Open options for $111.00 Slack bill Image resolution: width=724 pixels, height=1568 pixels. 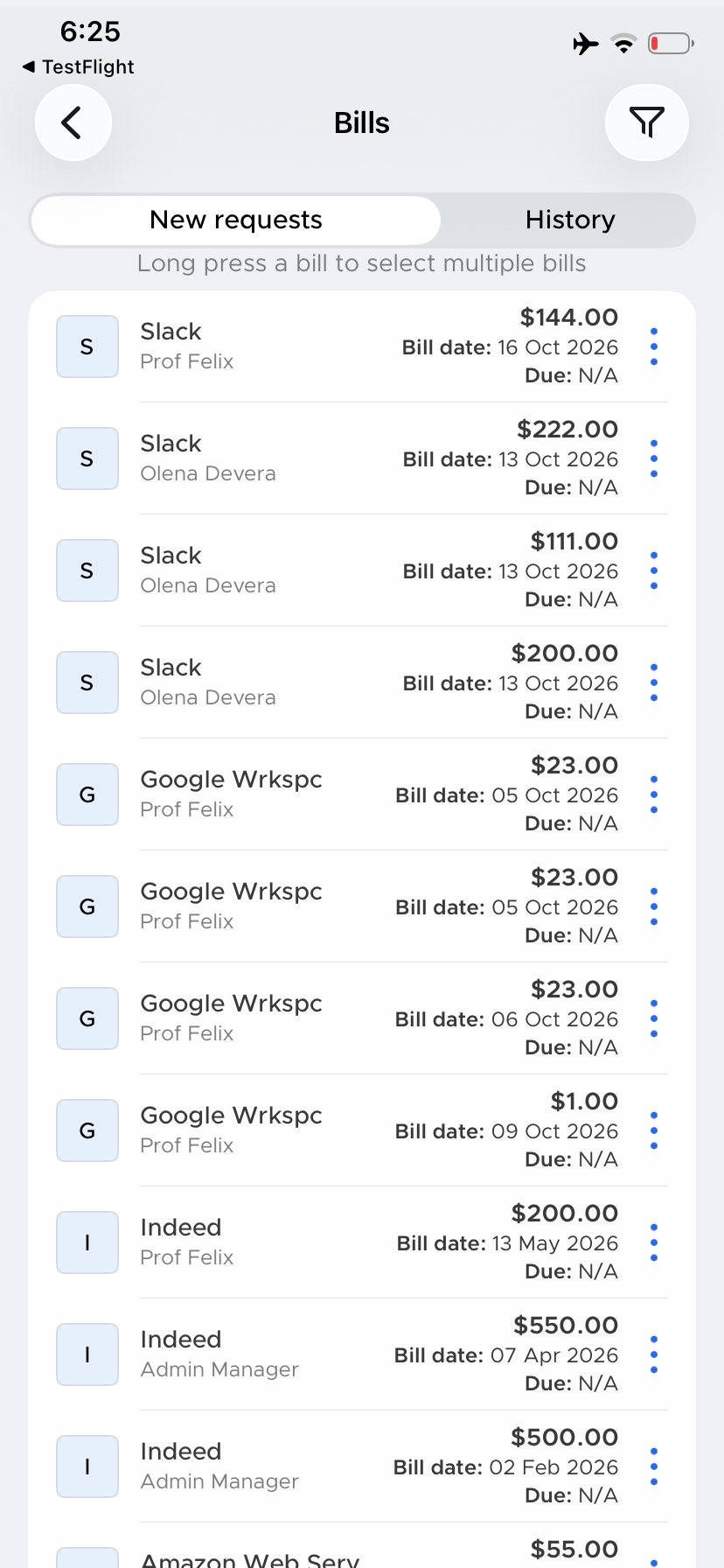click(654, 570)
